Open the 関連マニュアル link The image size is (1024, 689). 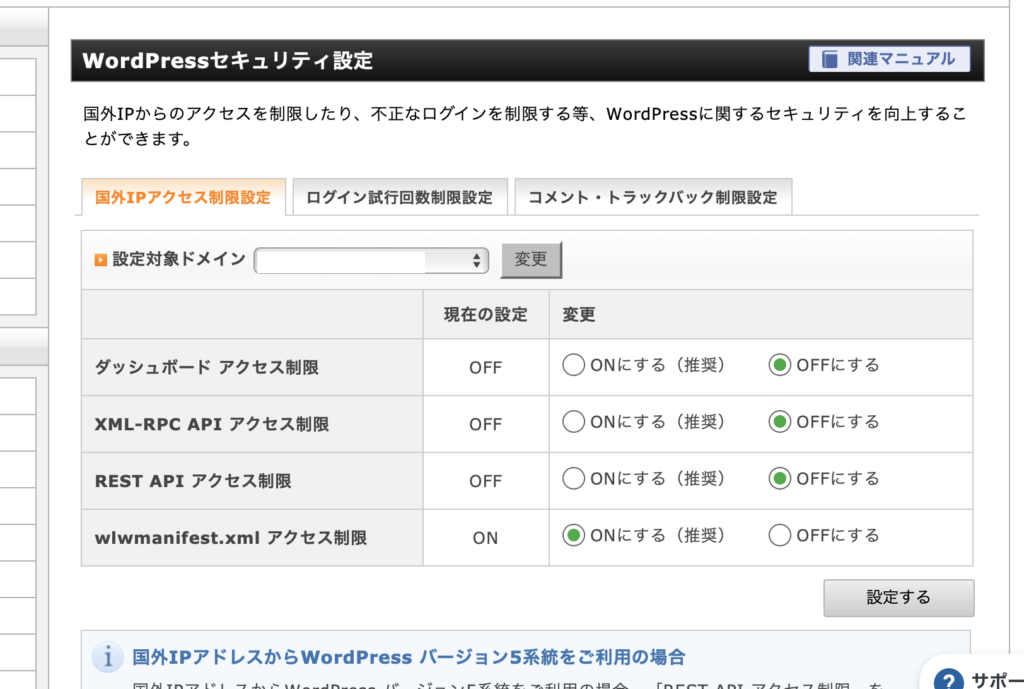(x=889, y=60)
